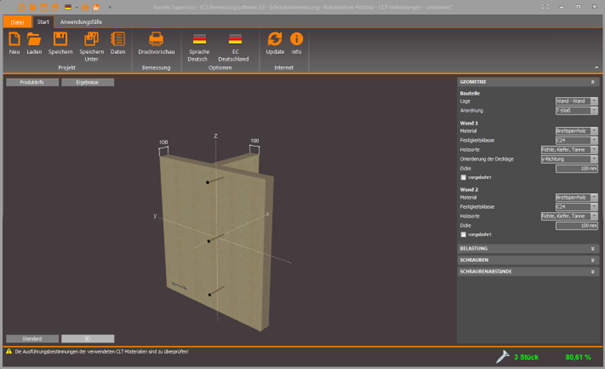Click the Ergebnisse button
The image size is (605, 369).
88,82
